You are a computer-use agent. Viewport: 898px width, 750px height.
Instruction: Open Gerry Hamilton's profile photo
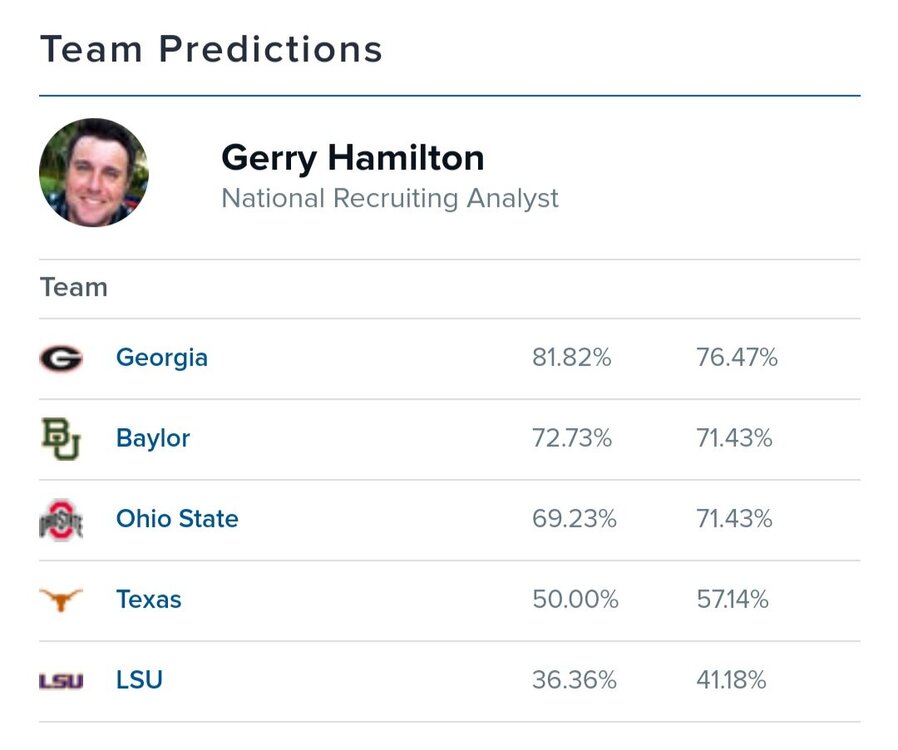(x=94, y=172)
